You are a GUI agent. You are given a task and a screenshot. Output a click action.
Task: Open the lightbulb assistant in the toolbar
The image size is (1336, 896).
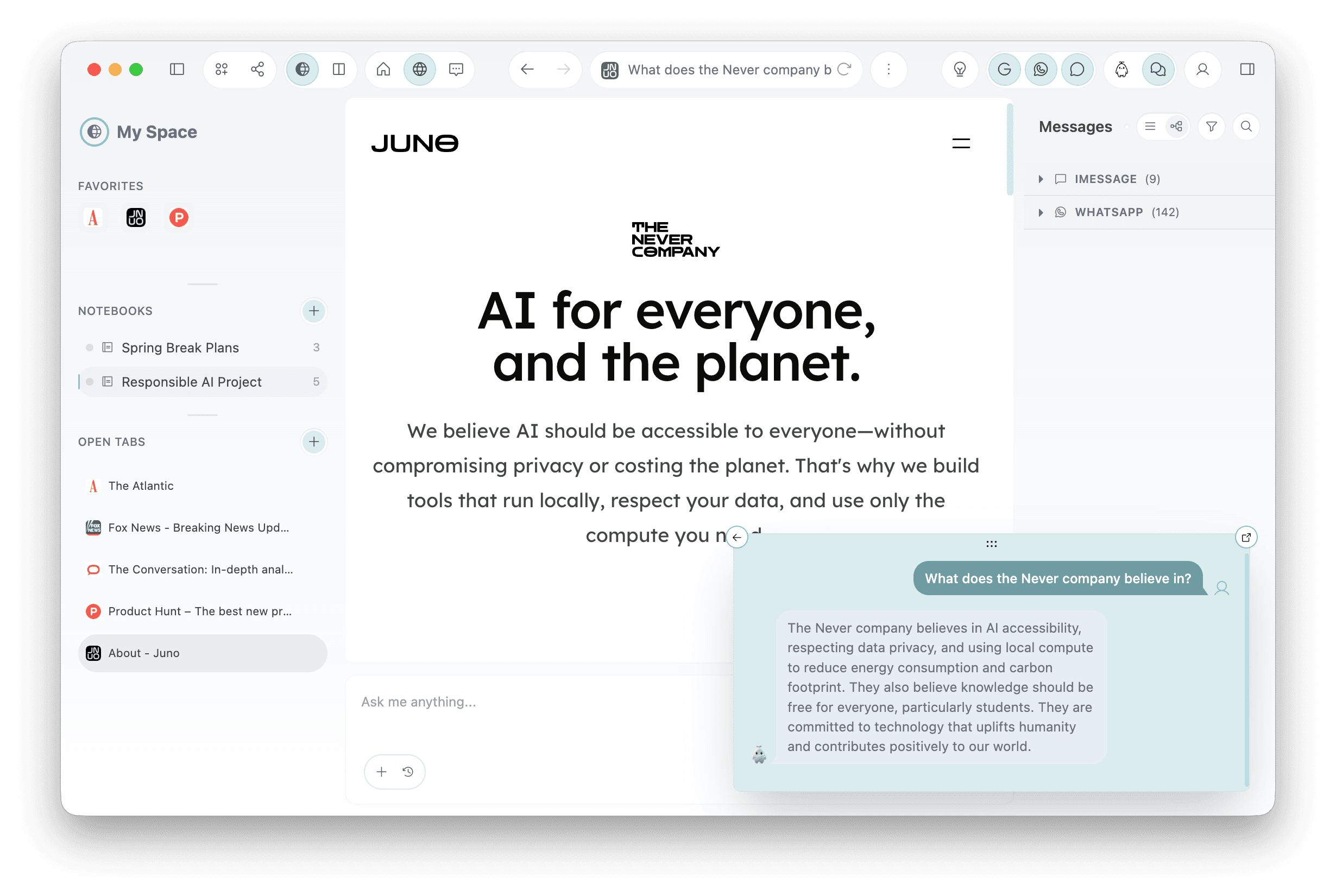[960, 69]
